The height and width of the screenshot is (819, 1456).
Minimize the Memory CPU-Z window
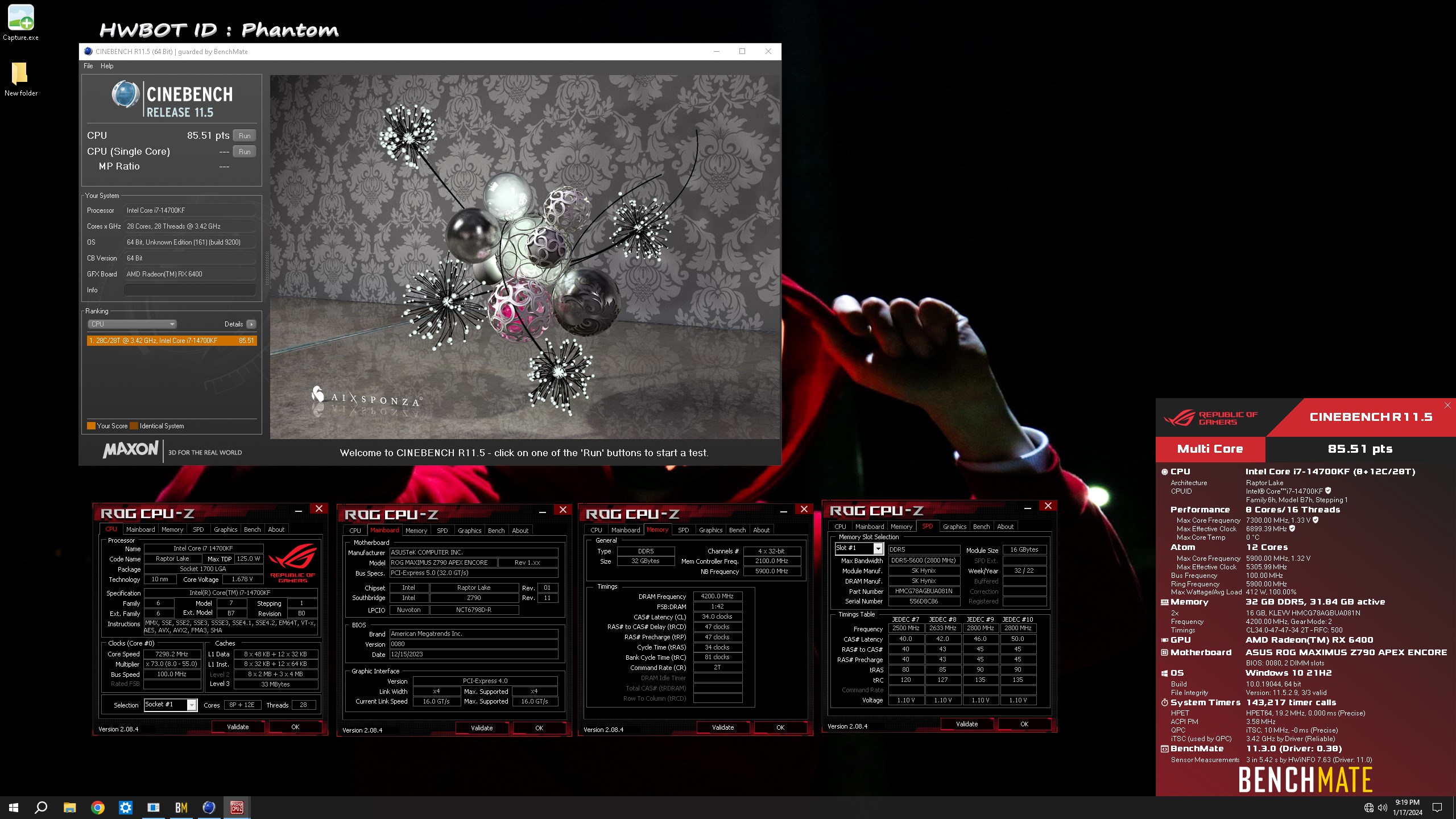tap(783, 510)
